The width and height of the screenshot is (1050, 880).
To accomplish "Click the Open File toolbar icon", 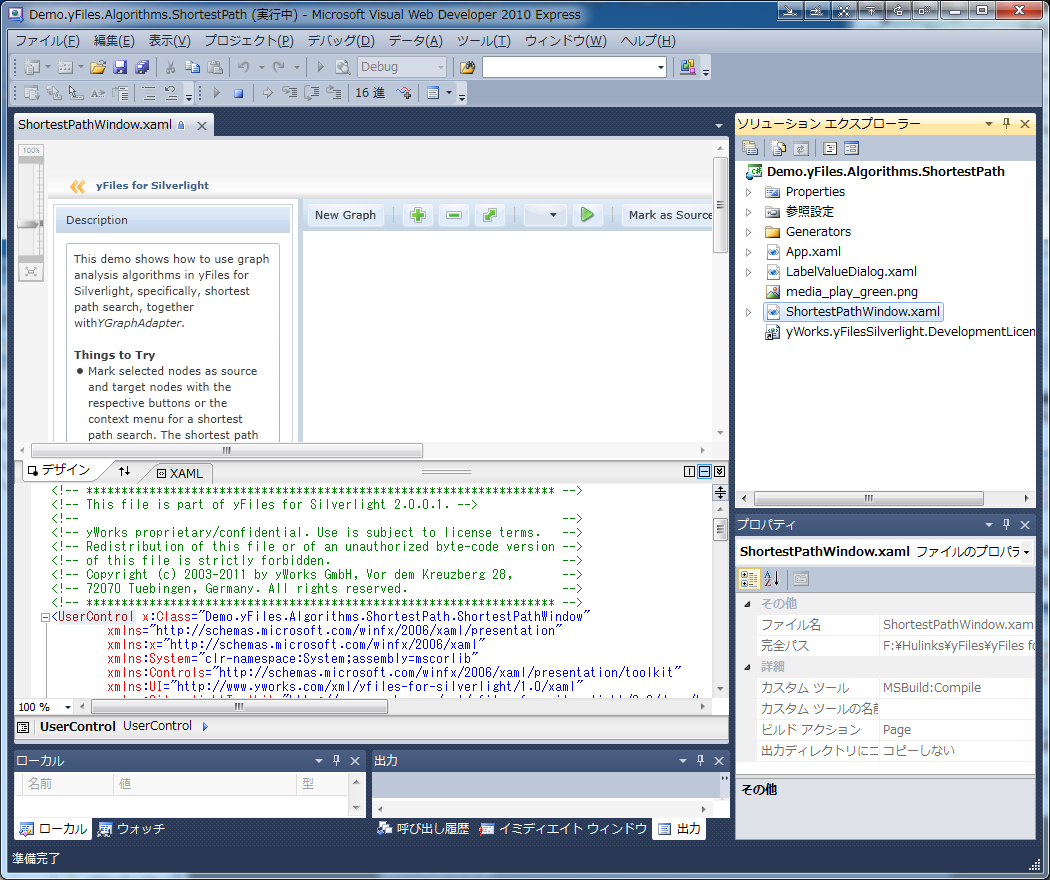I will pos(98,67).
